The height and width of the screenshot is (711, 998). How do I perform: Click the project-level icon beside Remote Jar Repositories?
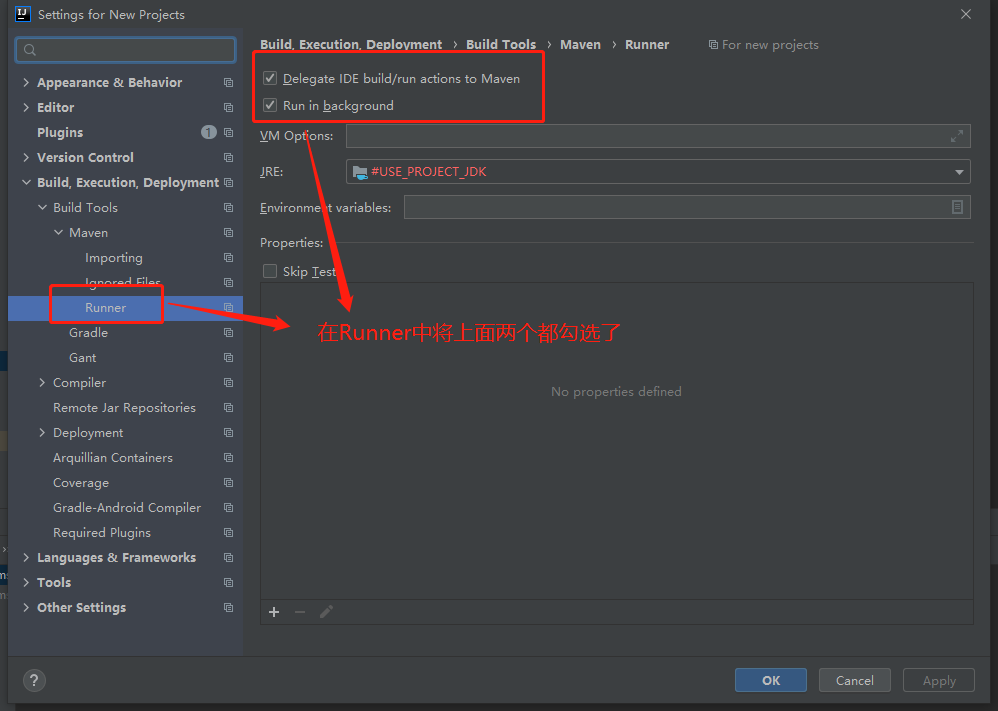[x=228, y=407]
